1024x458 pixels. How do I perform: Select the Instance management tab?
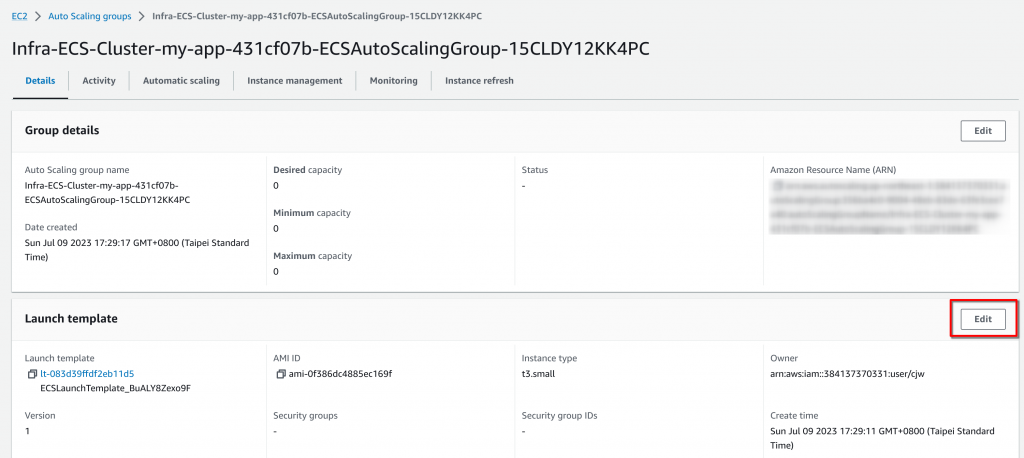pyautogui.click(x=294, y=80)
